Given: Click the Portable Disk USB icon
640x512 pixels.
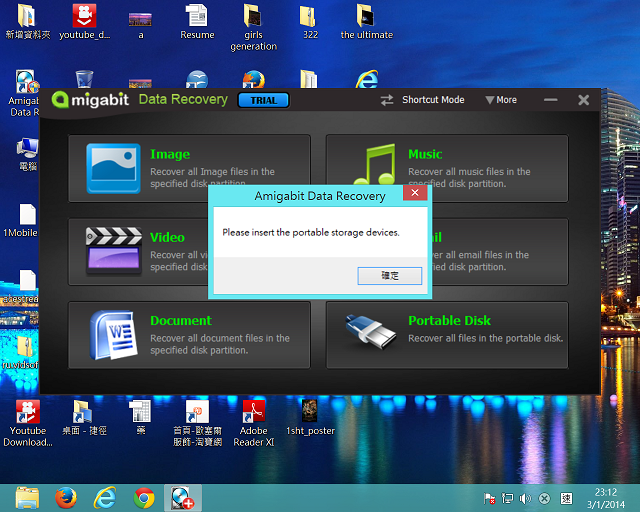Looking at the screenshot, I should tap(370, 331).
